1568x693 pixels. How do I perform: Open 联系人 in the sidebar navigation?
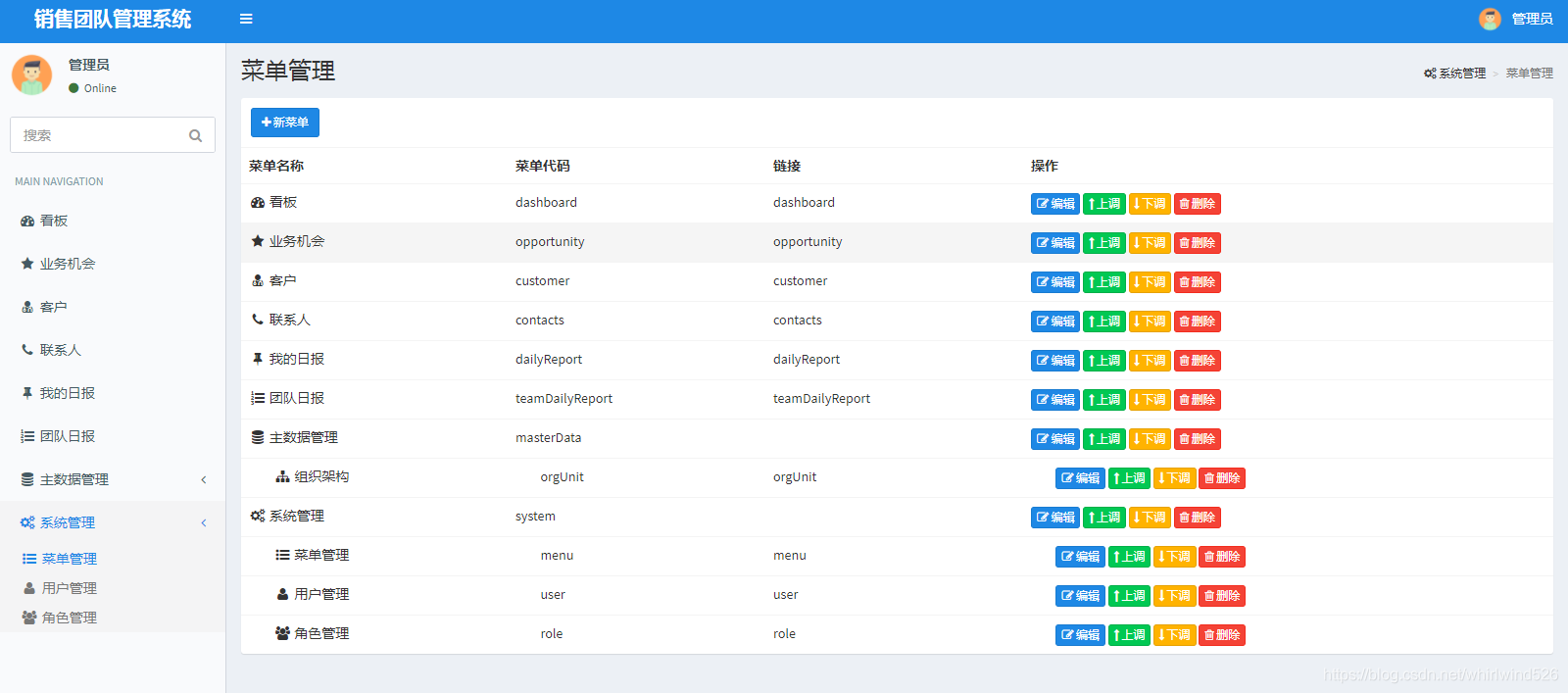(113, 350)
